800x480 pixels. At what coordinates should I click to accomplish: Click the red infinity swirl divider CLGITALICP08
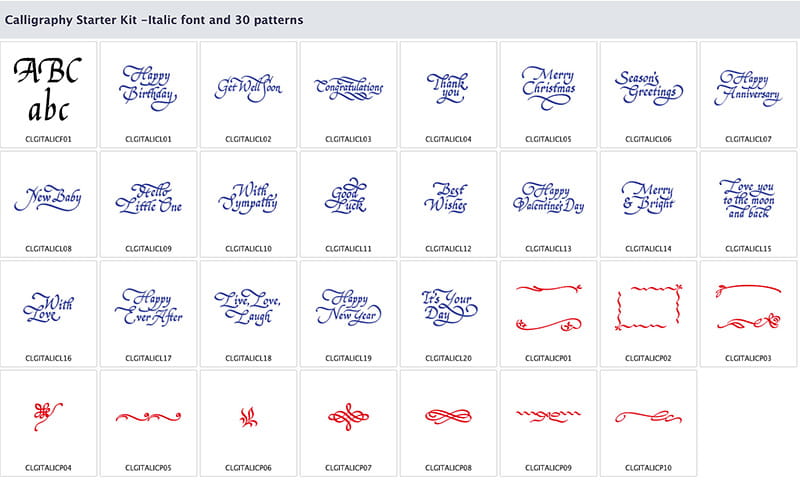(448, 415)
